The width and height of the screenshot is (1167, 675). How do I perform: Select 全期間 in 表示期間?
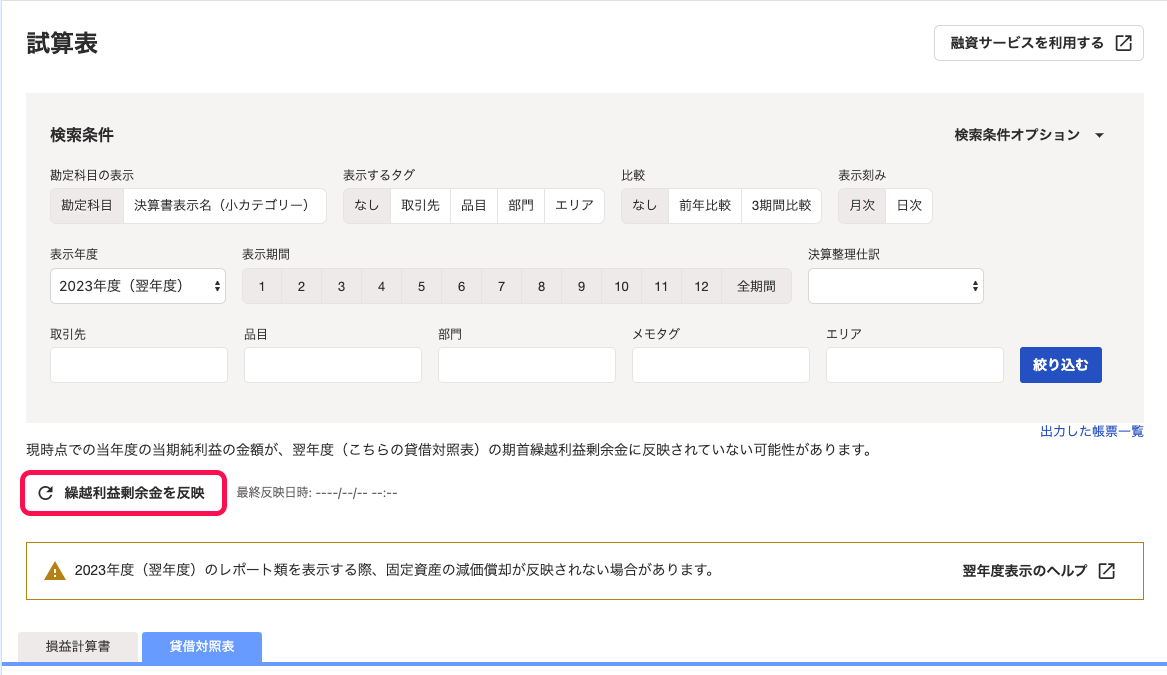[x=756, y=287]
